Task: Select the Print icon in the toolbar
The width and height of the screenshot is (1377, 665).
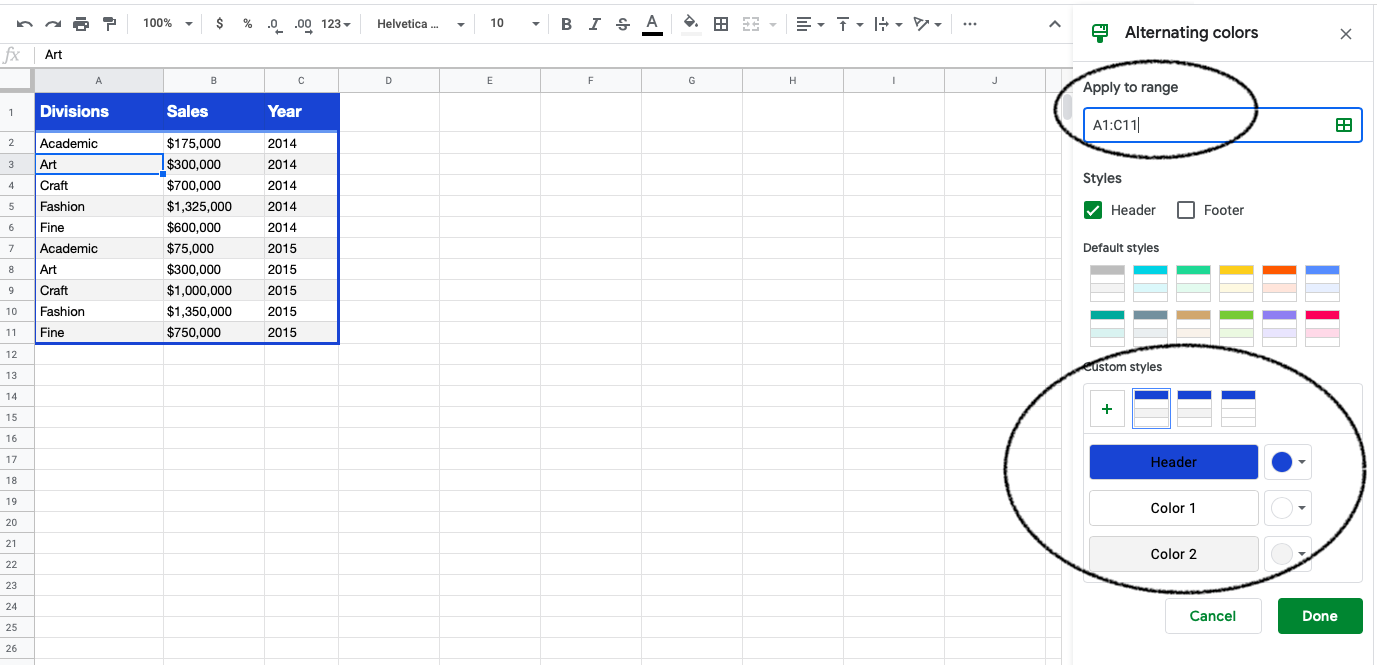Action: click(80, 23)
